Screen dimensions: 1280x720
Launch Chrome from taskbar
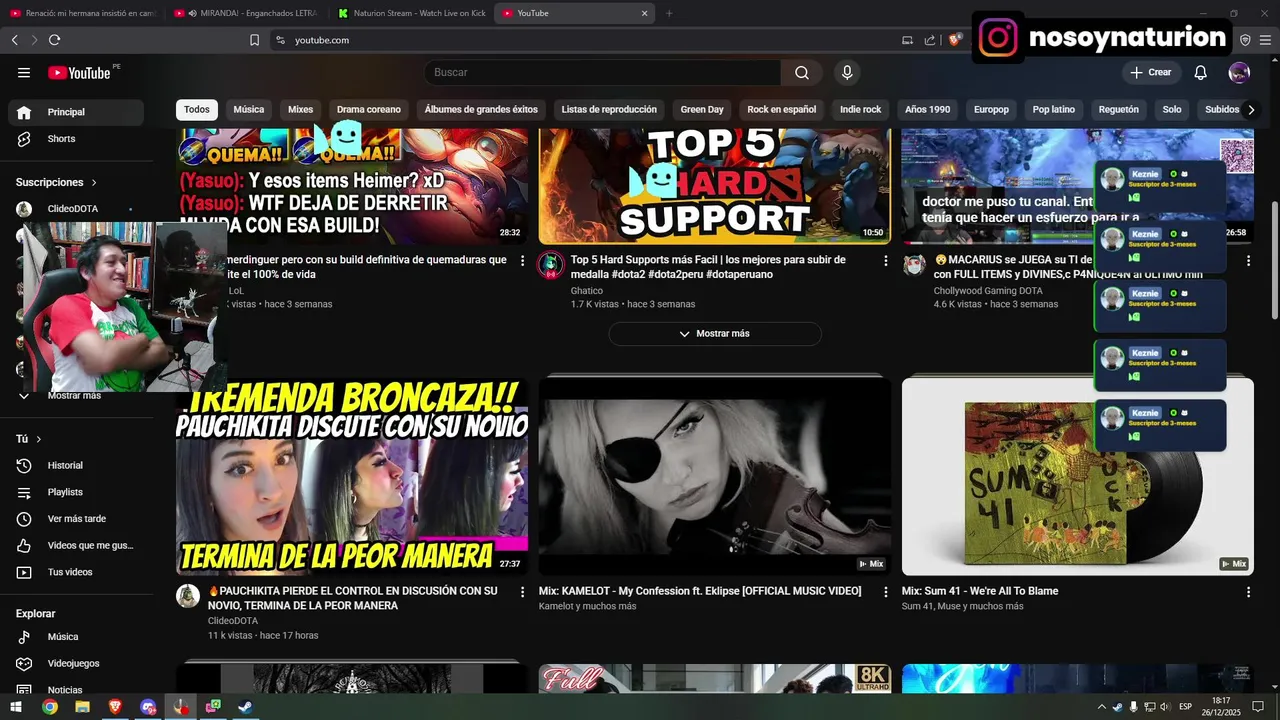(49, 707)
